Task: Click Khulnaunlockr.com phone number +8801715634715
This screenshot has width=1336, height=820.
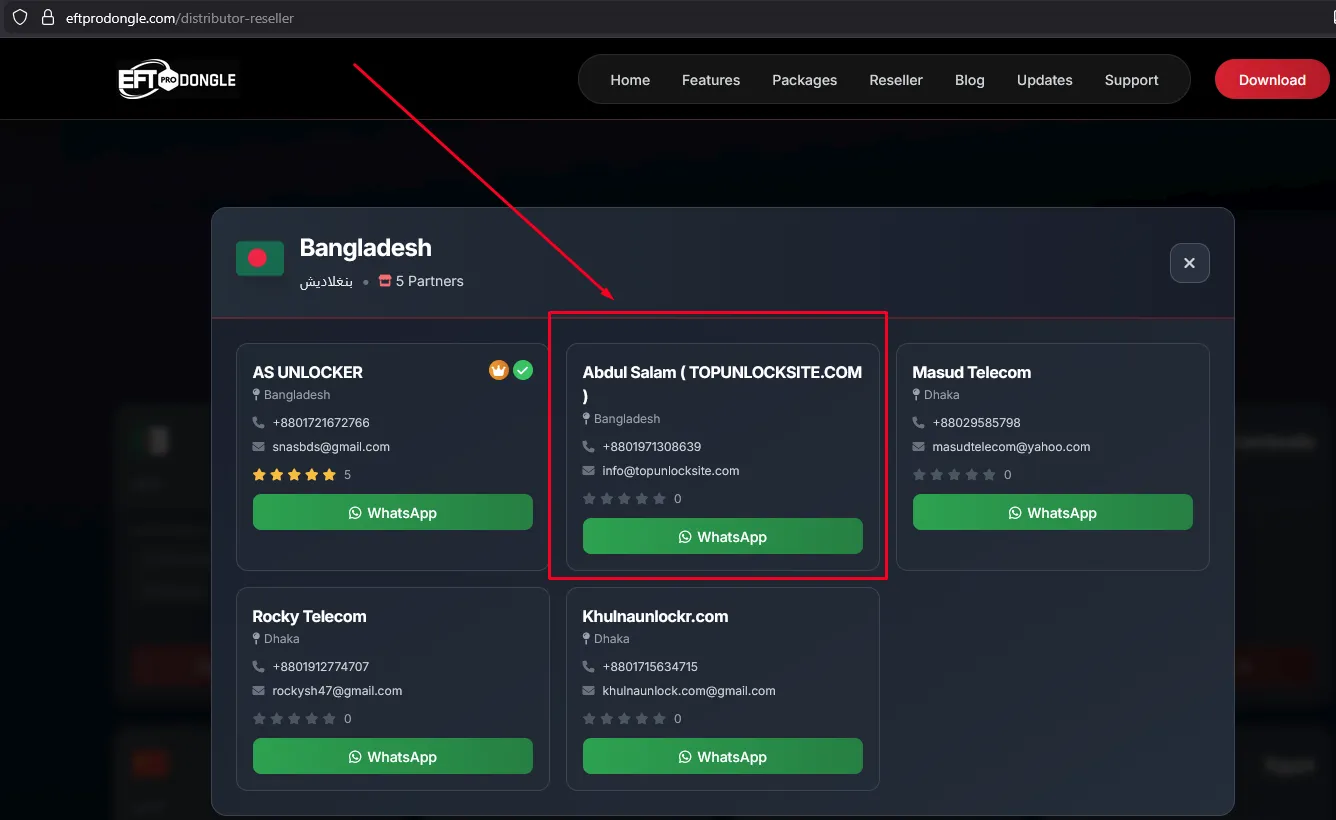Action: click(649, 667)
